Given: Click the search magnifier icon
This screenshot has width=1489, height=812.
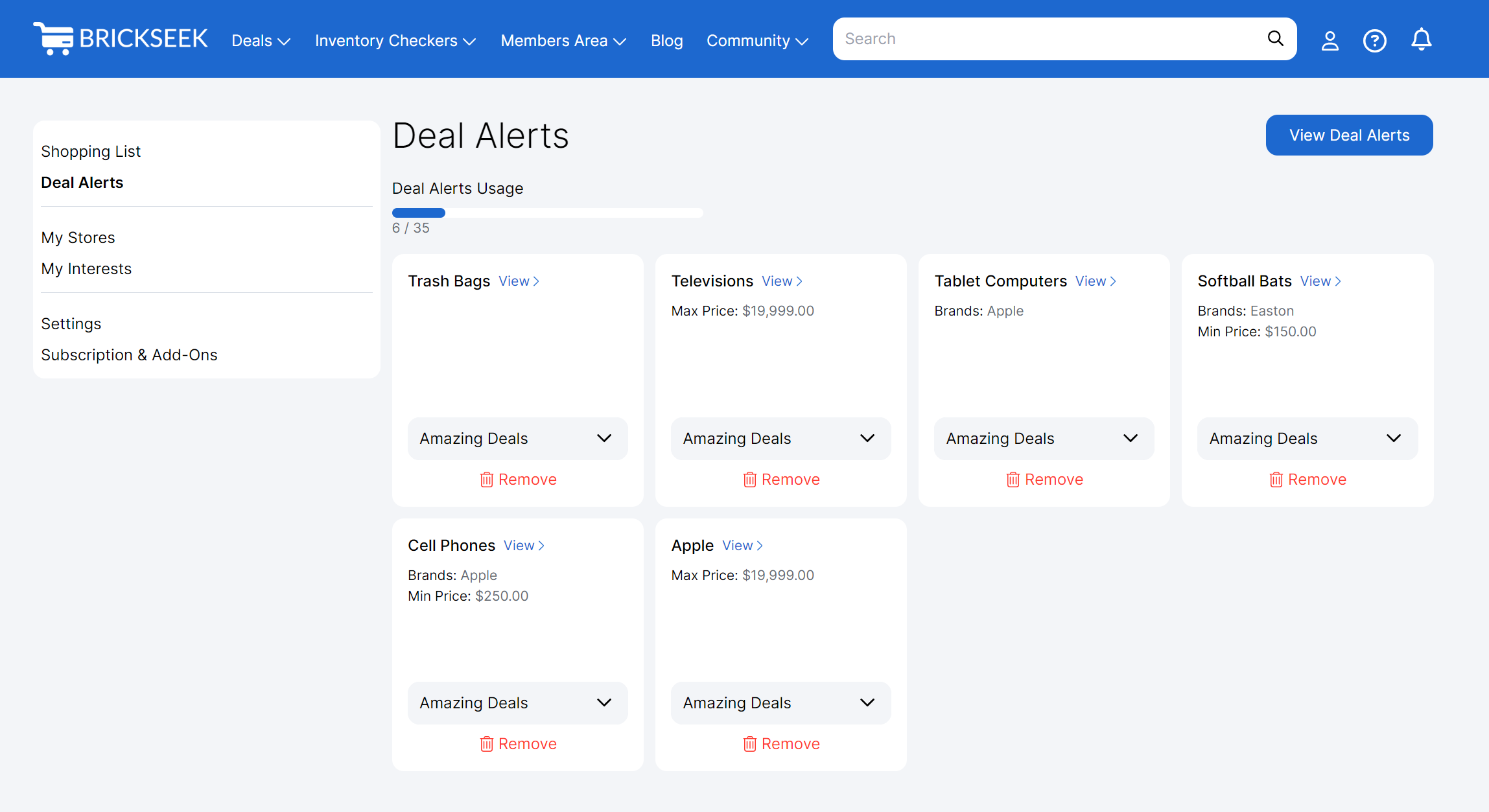Looking at the screenshot, I should [1274, 38].
